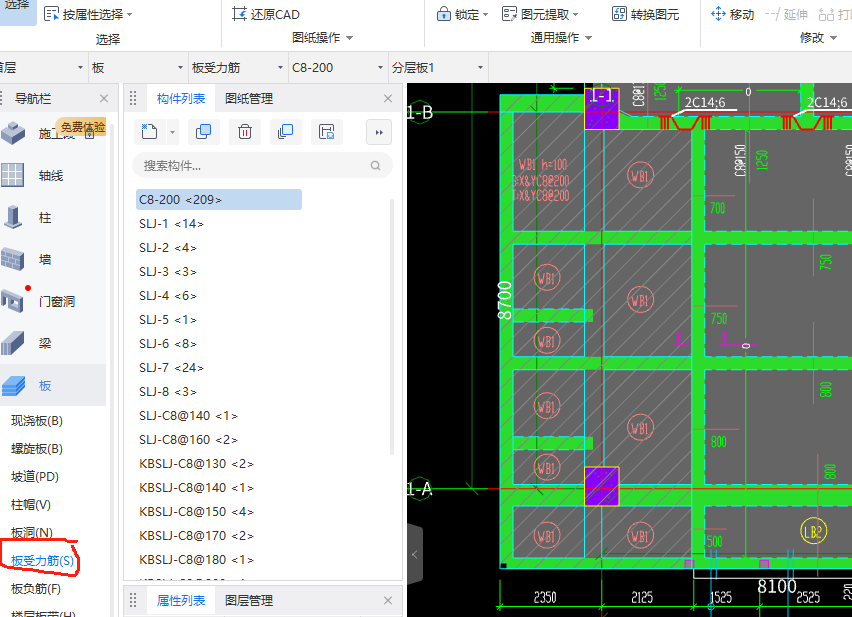Switch to the 图纸管理 tab
Image resolution: width=852 pixels, height=617 pixels.
(x=249, y=98)
